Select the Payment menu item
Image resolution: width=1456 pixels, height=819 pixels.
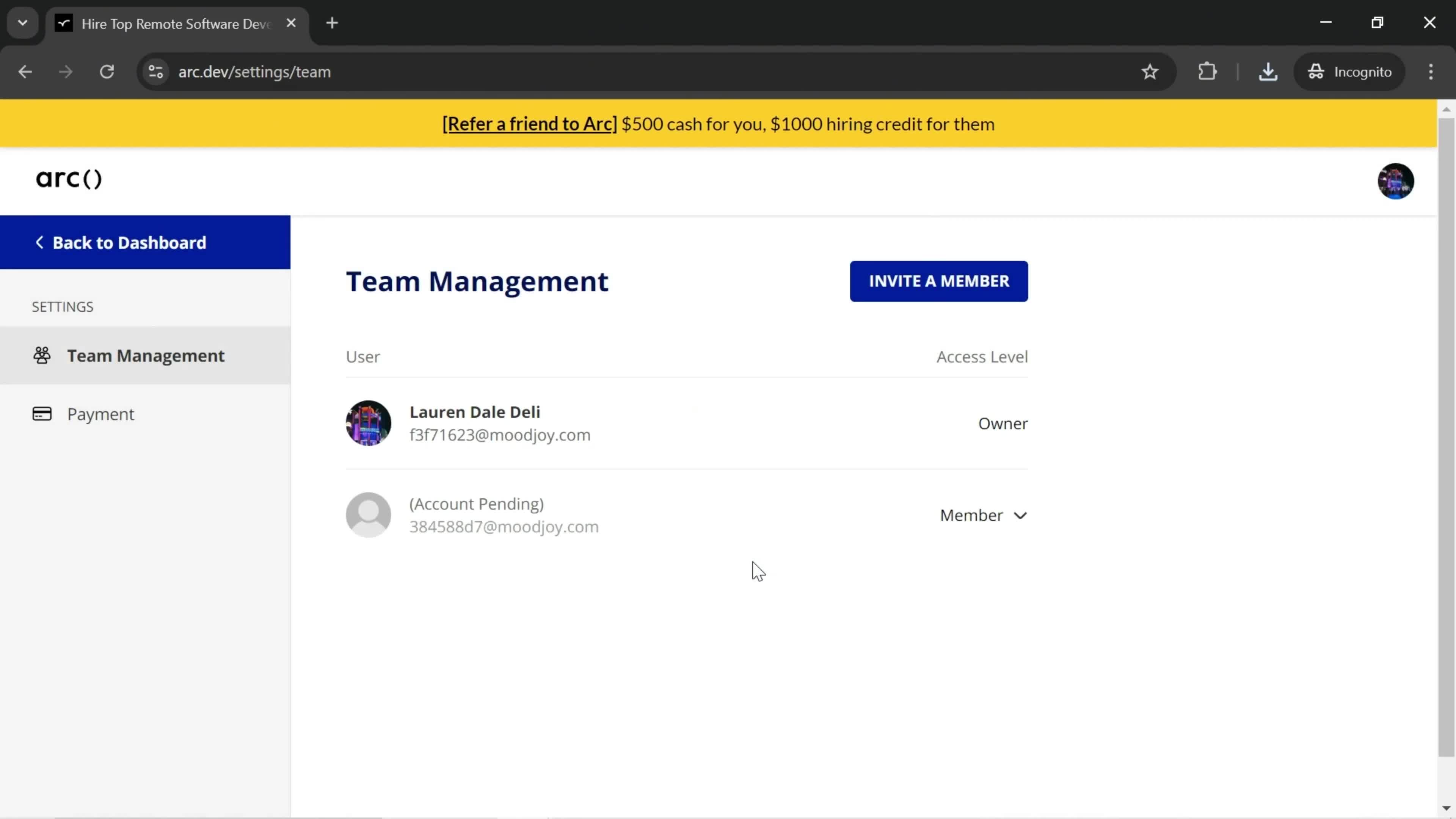point(100,413)
